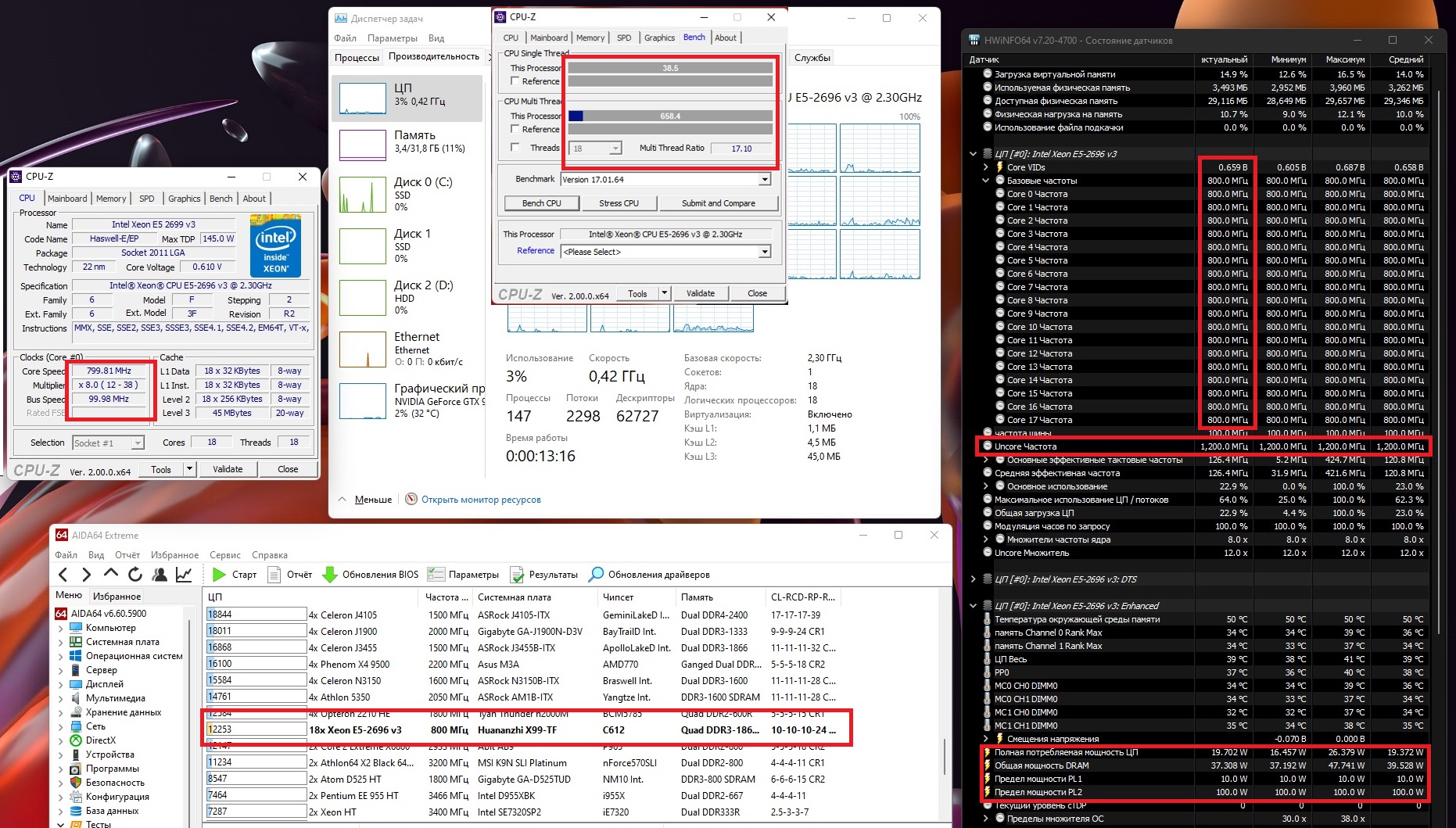Click the AIDA64 up-level arrow icon
This screenshot has width=1456, height=828.
point(111,574)
